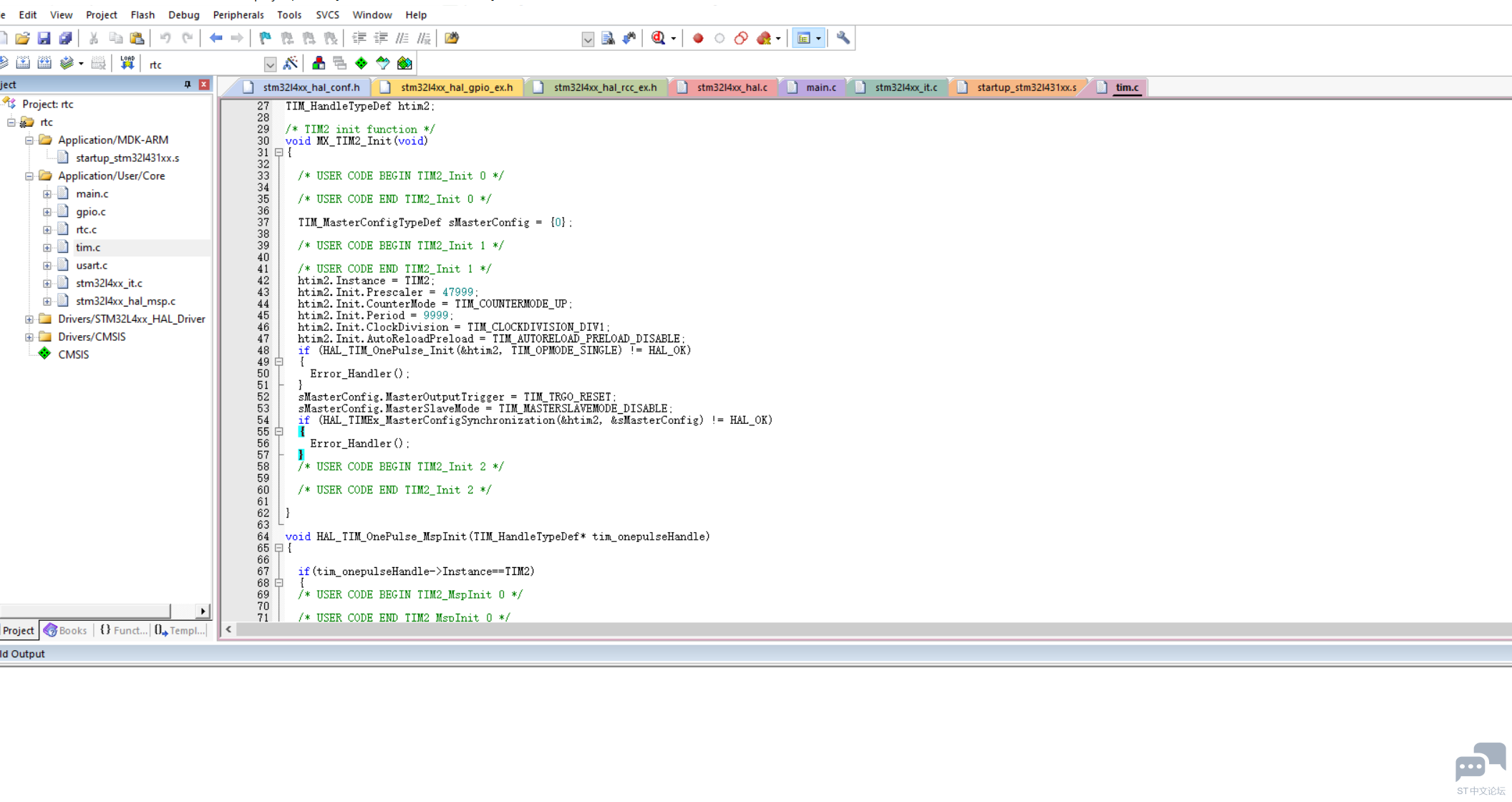Open the Project menu
Screen dimensions: 1512x802
click(x=101, y=14)
